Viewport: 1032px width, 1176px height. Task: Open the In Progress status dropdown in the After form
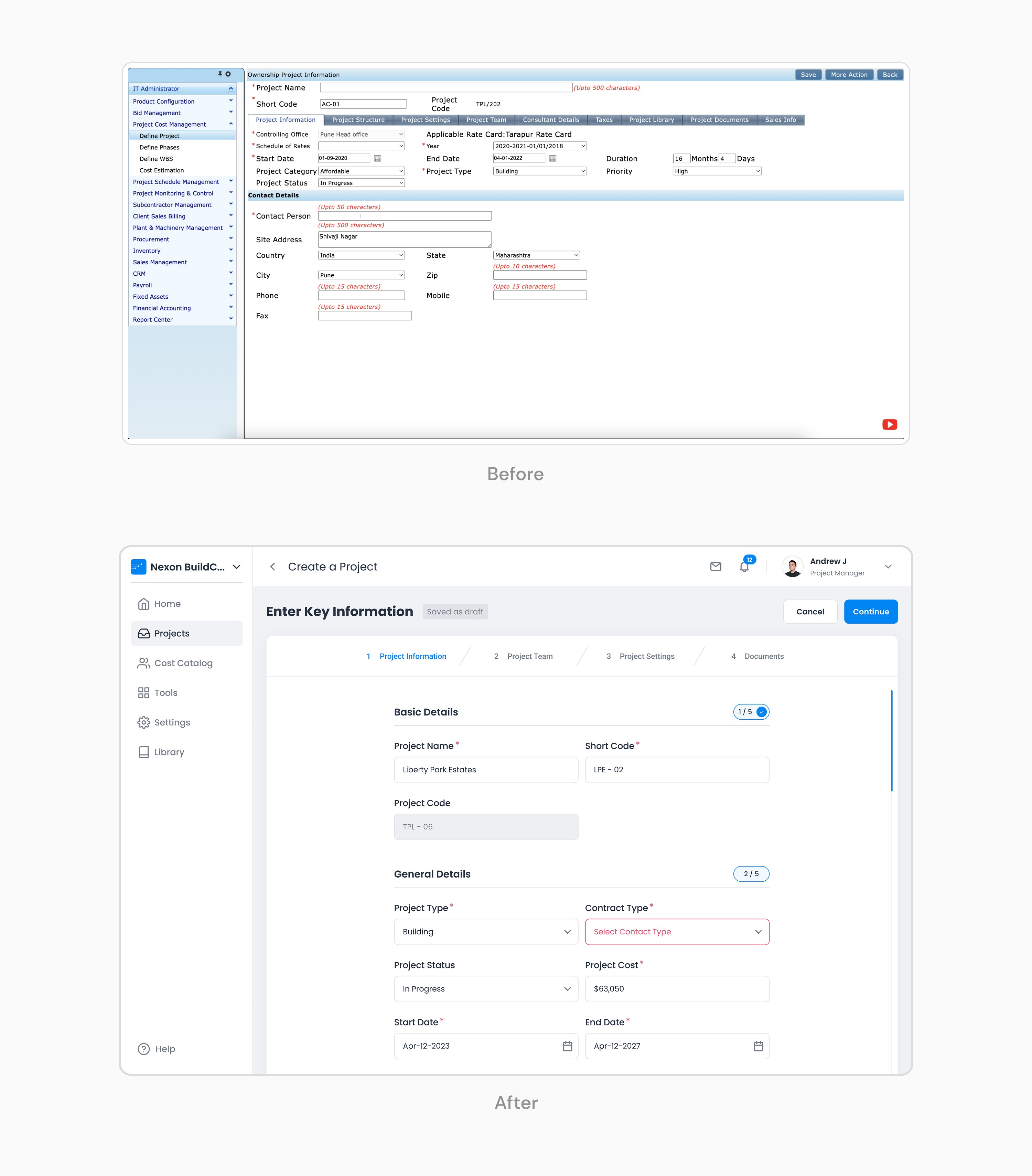pos(486,989)
